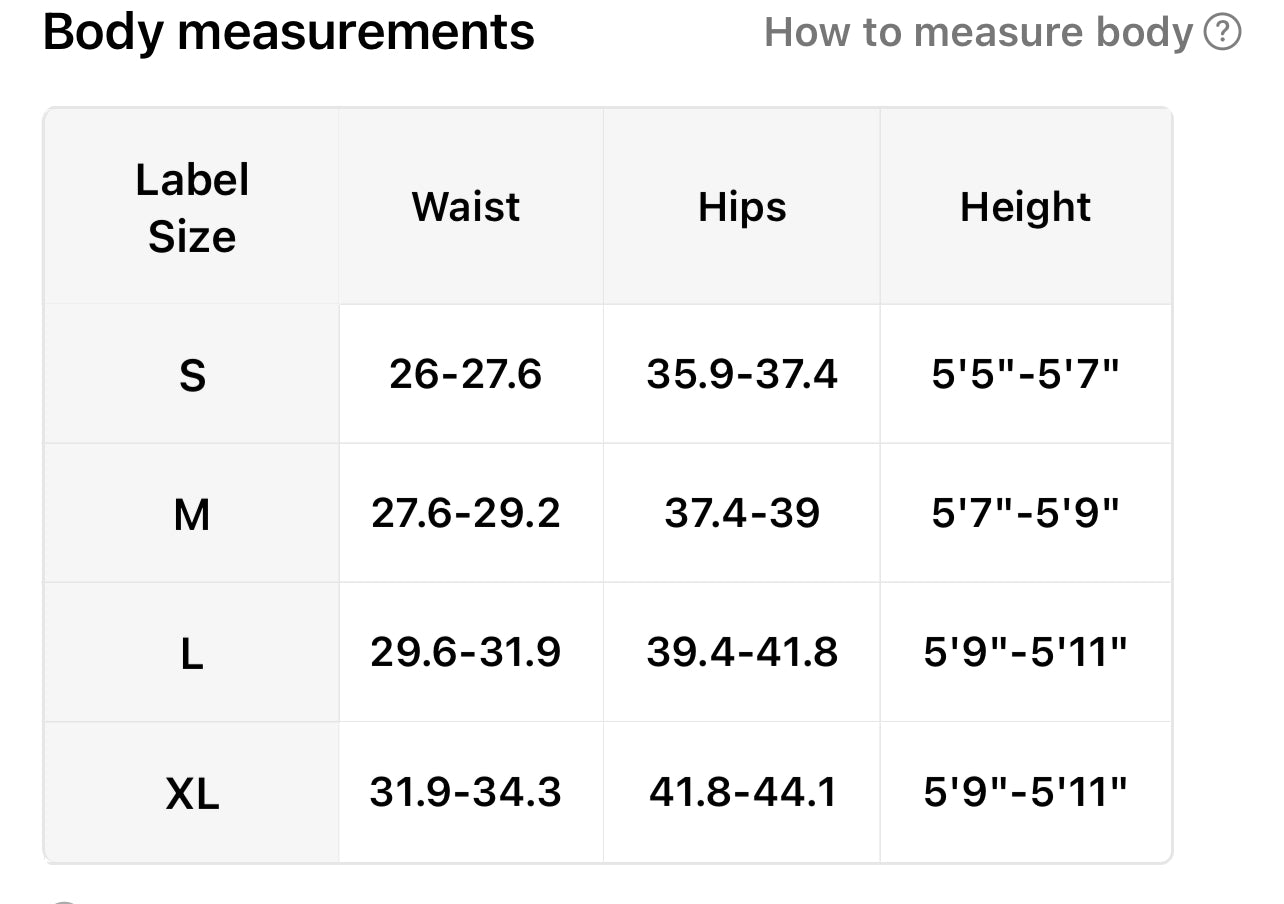Click the hips value 35.9-37.4

click(x=742, y=375)
